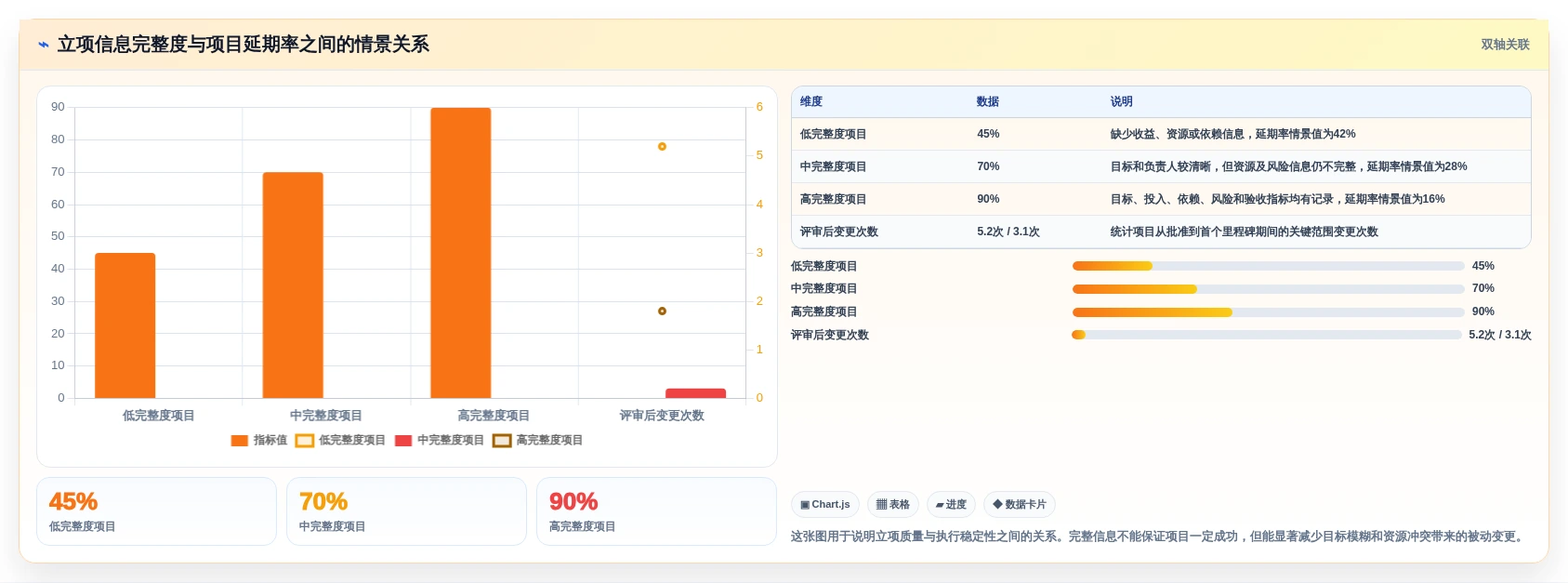Click the 90% progress bar for 高完整度项目
This screenshot has width=1568, height=583.
point(1269,312)
